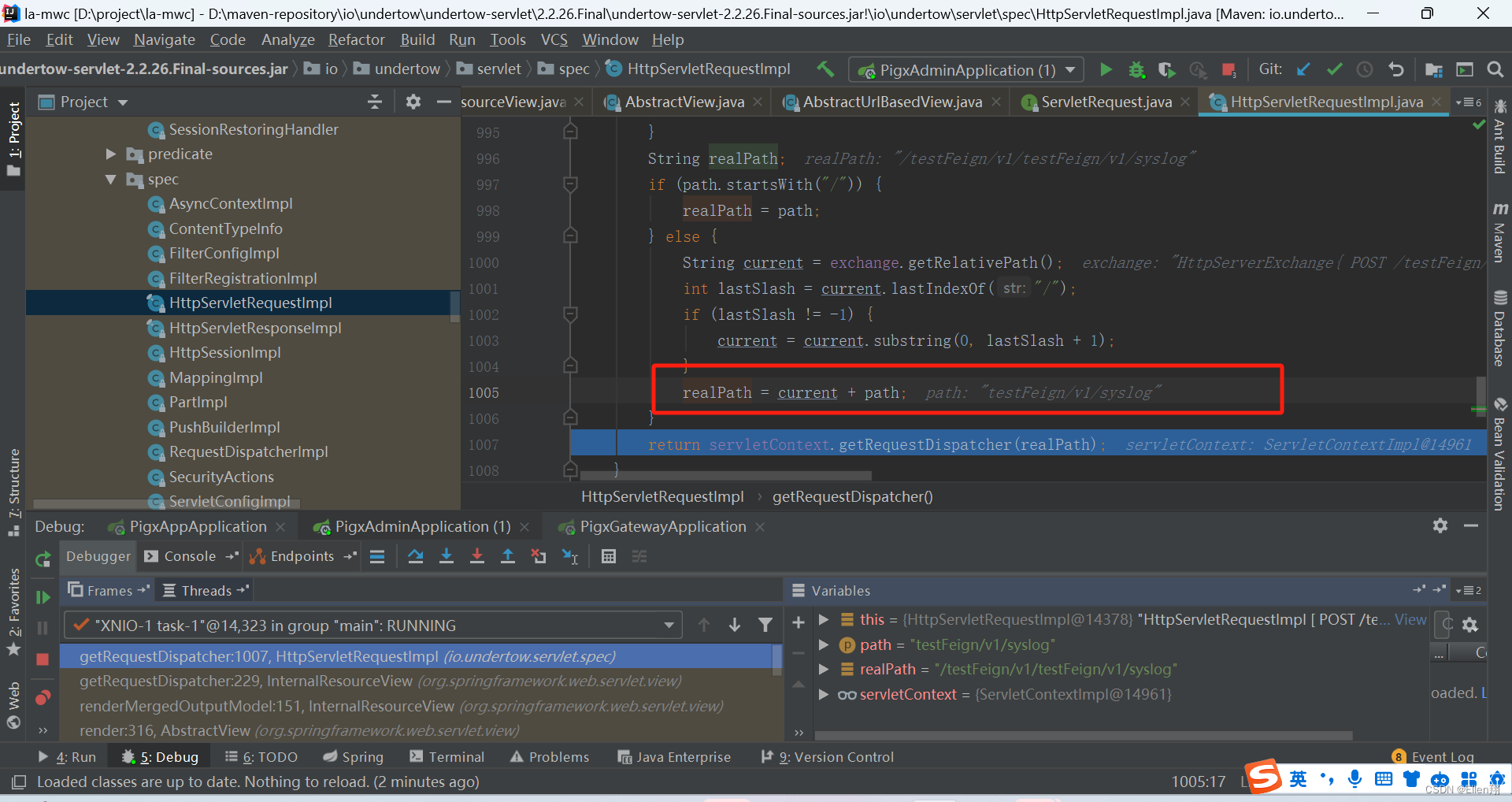Image resolution: width=1512 pixels, height=802 pixels.
Task: Toggle Ant Build tool window
Action: pos(1499,138)
